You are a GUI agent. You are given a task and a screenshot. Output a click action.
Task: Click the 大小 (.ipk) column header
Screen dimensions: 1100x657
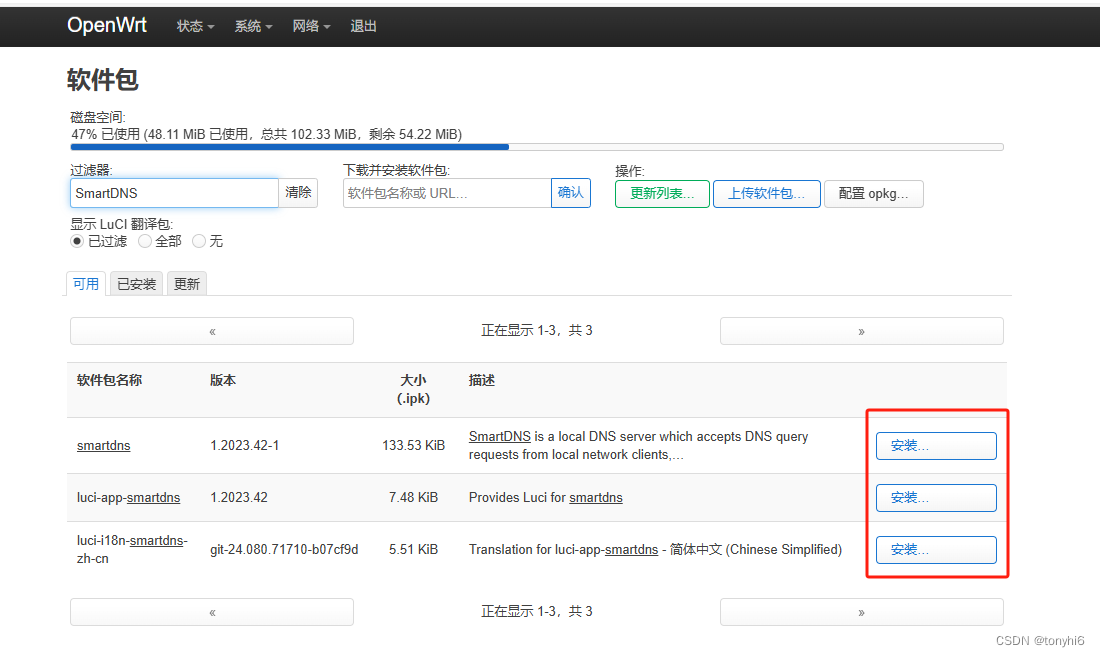click(x=414, y=389)
